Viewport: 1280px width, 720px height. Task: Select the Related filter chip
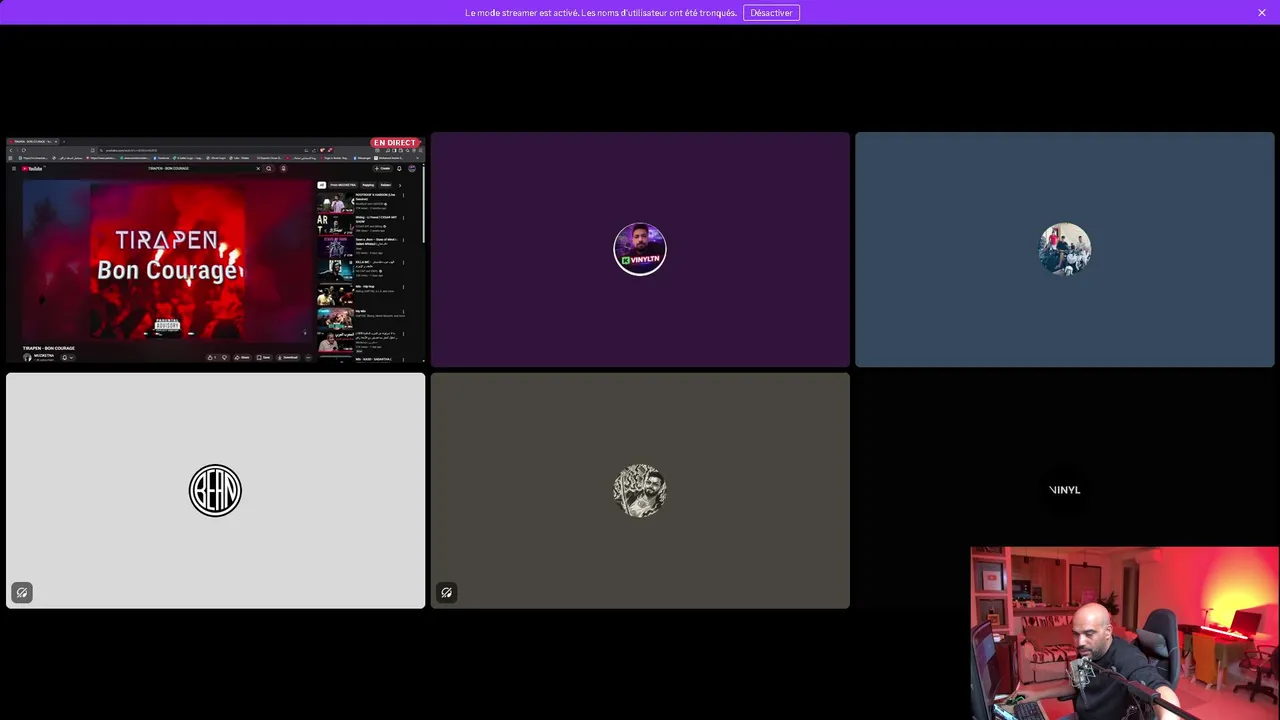pos(385,185)
